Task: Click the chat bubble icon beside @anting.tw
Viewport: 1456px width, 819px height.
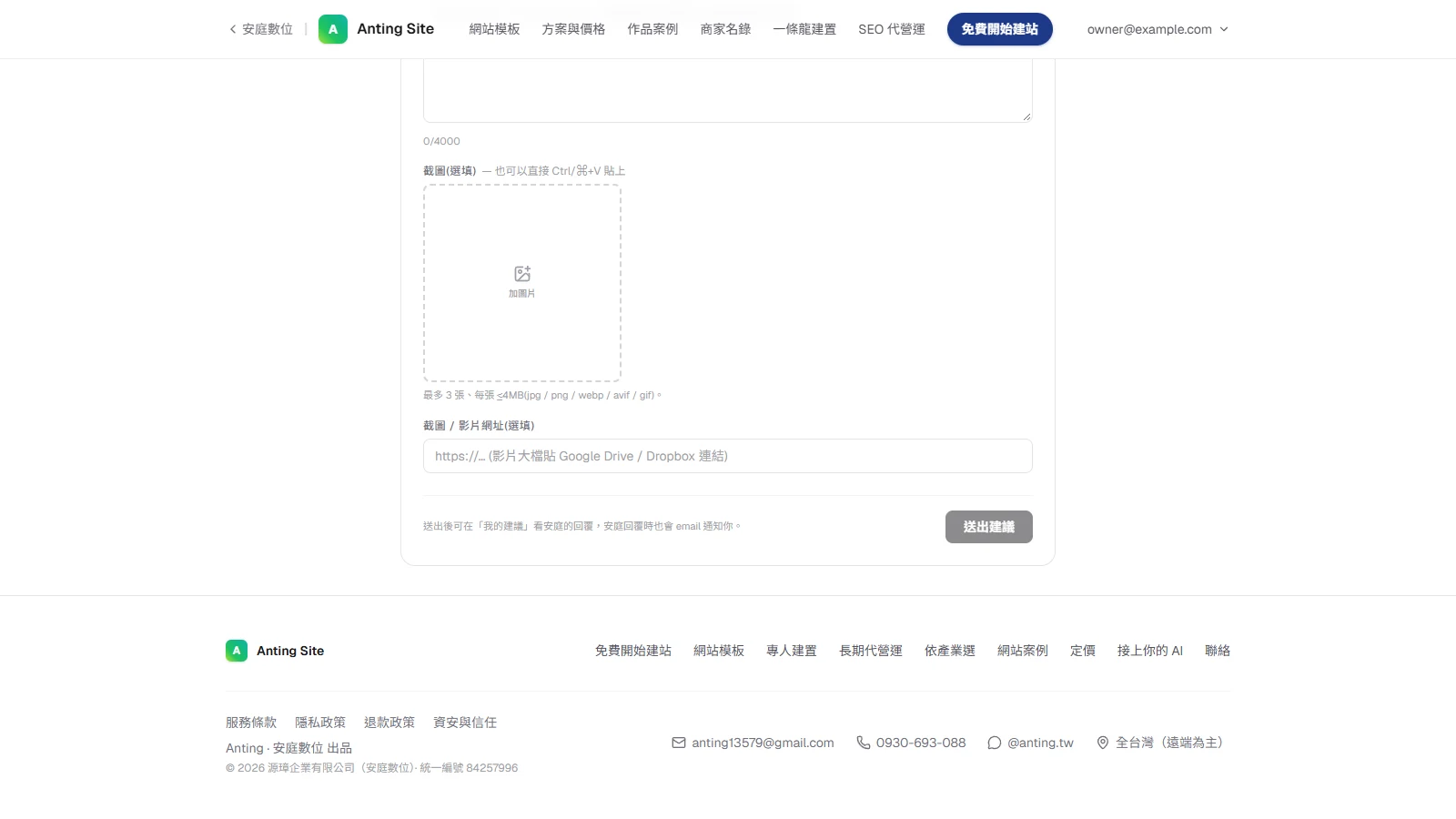Action: click(x=995, y=743)
